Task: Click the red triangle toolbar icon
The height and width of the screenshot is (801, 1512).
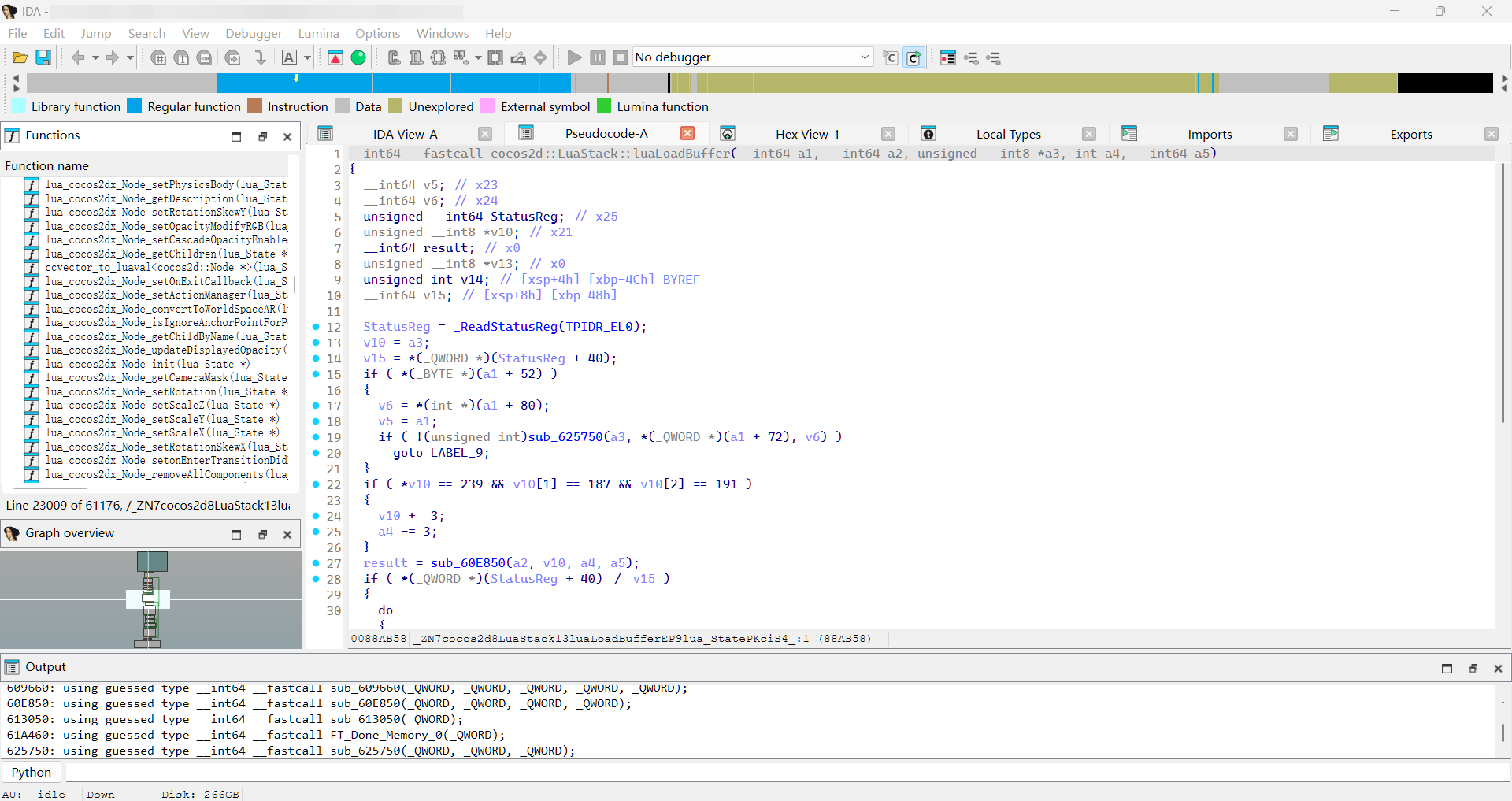Action: (x=335, y=57)
